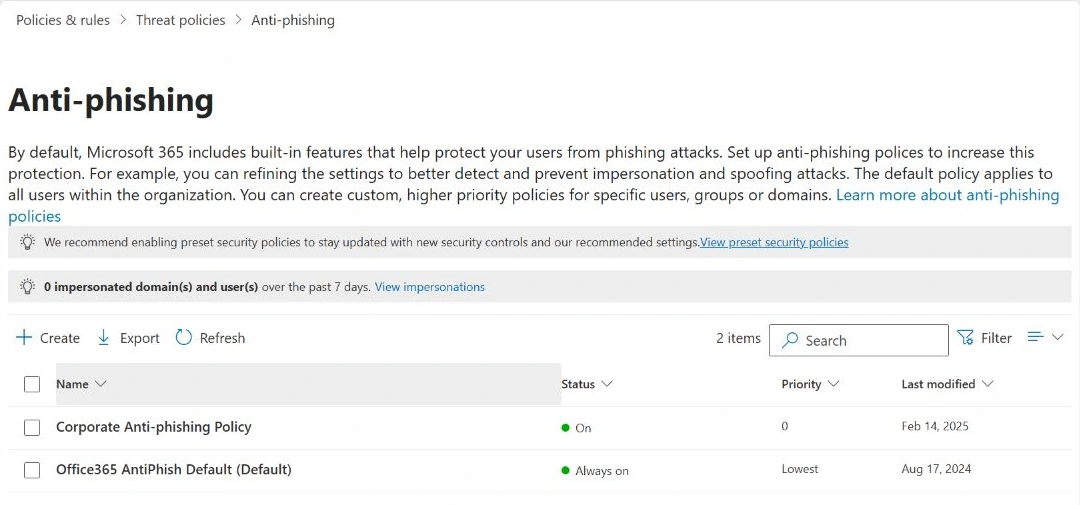Click the Status column header label
This screenshot has height=505, width=1080.
coord(578,384)
